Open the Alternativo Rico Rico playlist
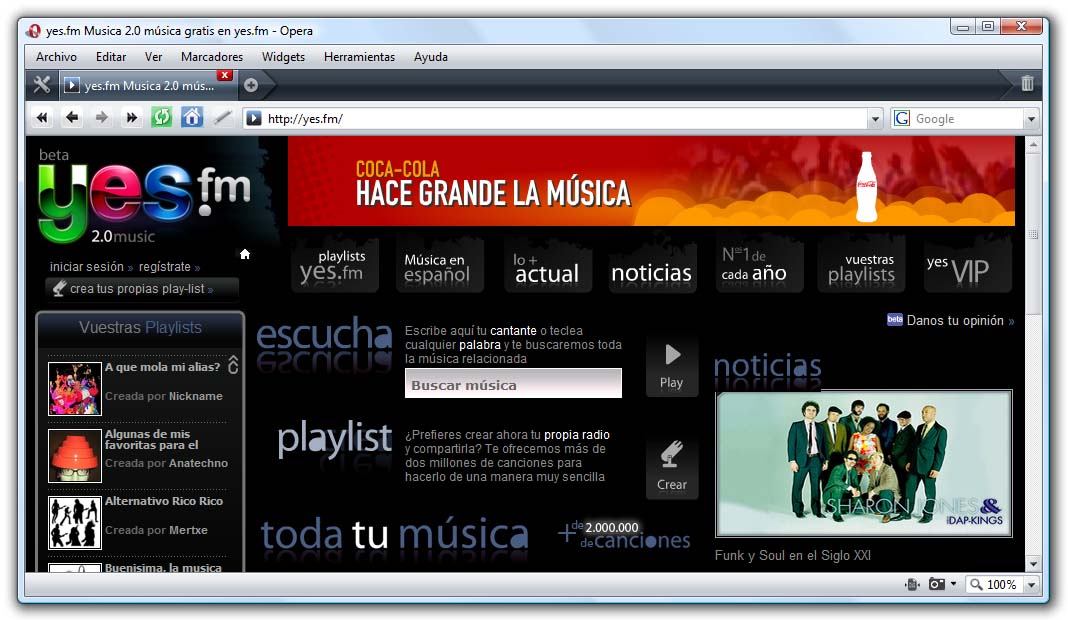The width and height of the screenshot is (1068, 620). [163, 501]
